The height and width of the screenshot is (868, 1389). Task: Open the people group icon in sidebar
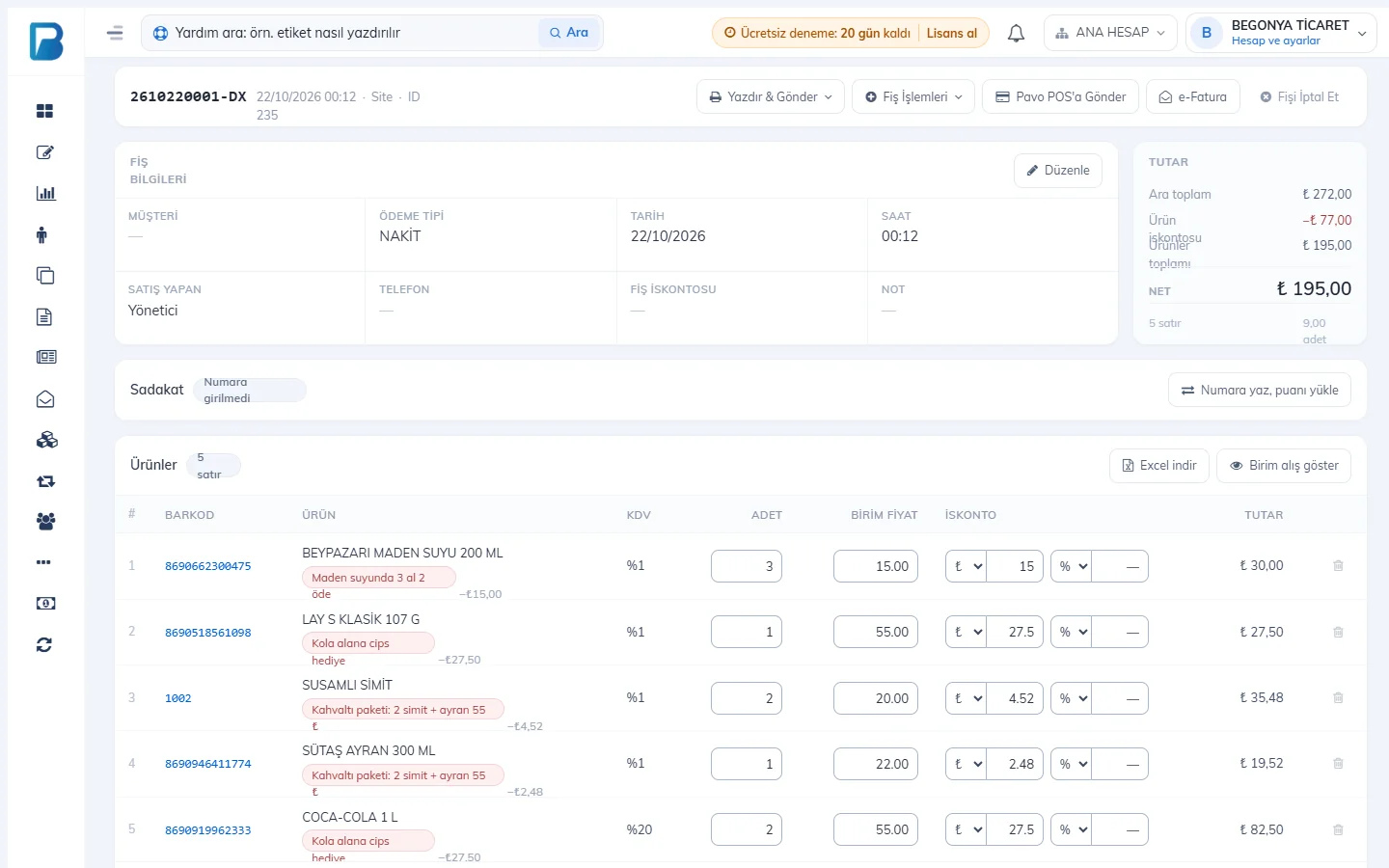point(45,522)
